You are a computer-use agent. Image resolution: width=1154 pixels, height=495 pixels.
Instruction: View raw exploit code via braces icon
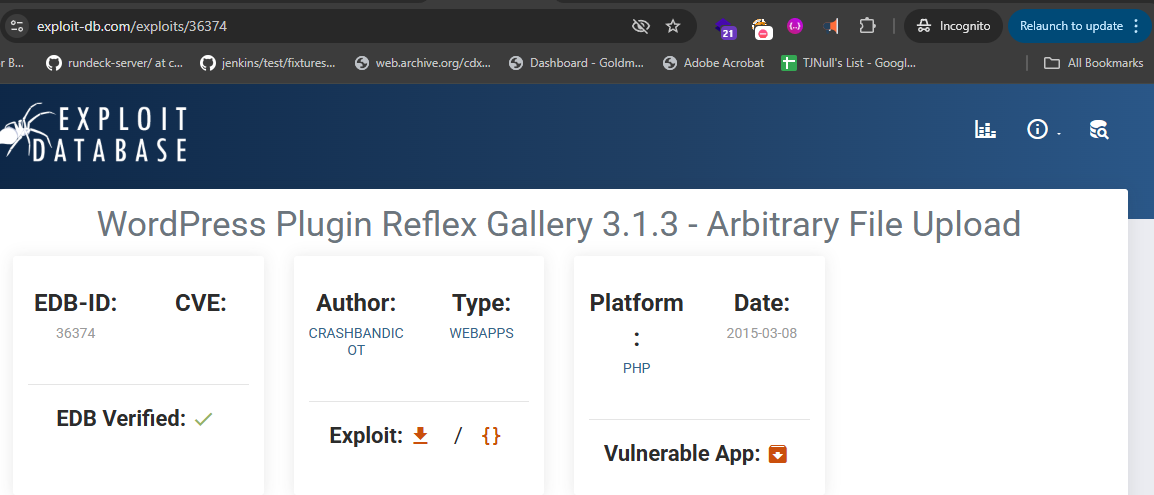[490, 436]
